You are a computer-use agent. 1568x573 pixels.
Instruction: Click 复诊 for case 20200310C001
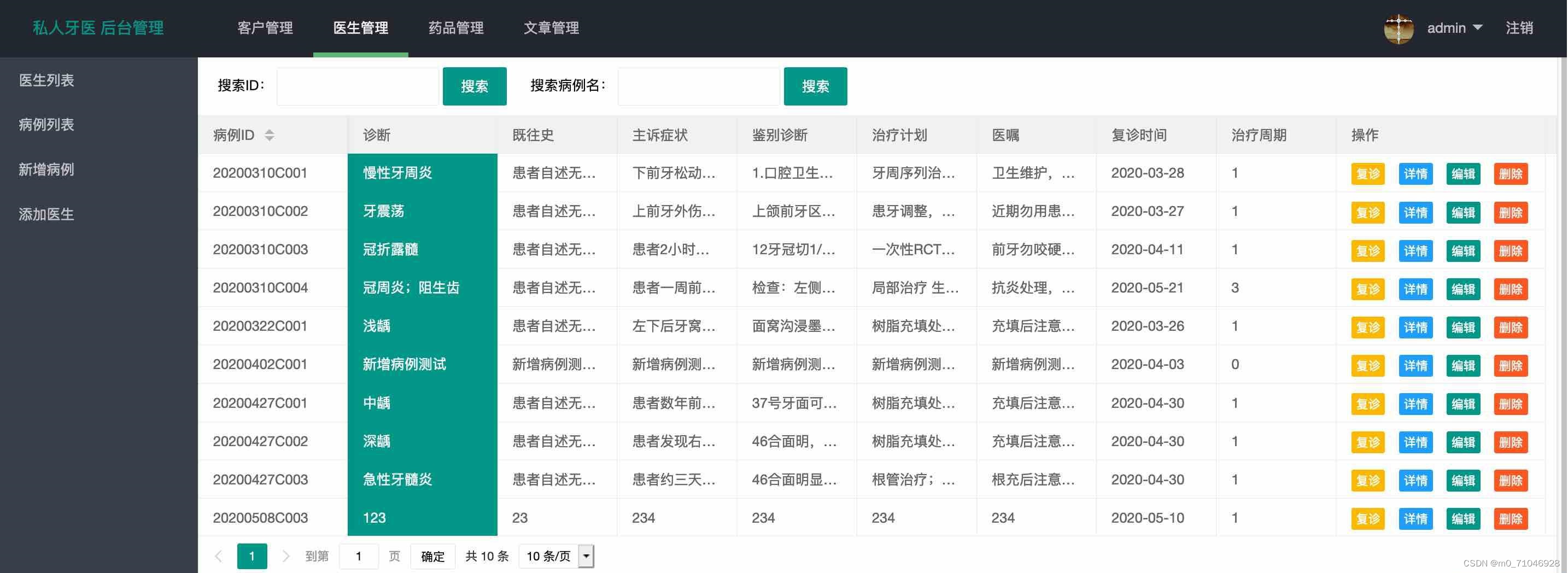tap(1368, 173)
